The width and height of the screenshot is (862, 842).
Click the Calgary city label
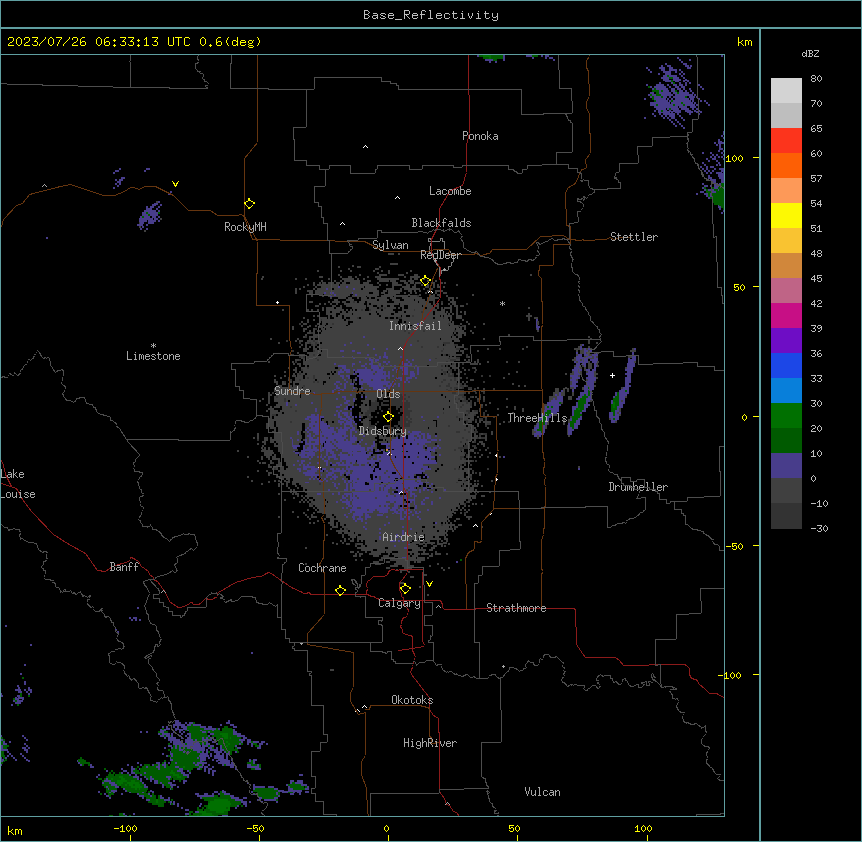(x=400, y=603)
